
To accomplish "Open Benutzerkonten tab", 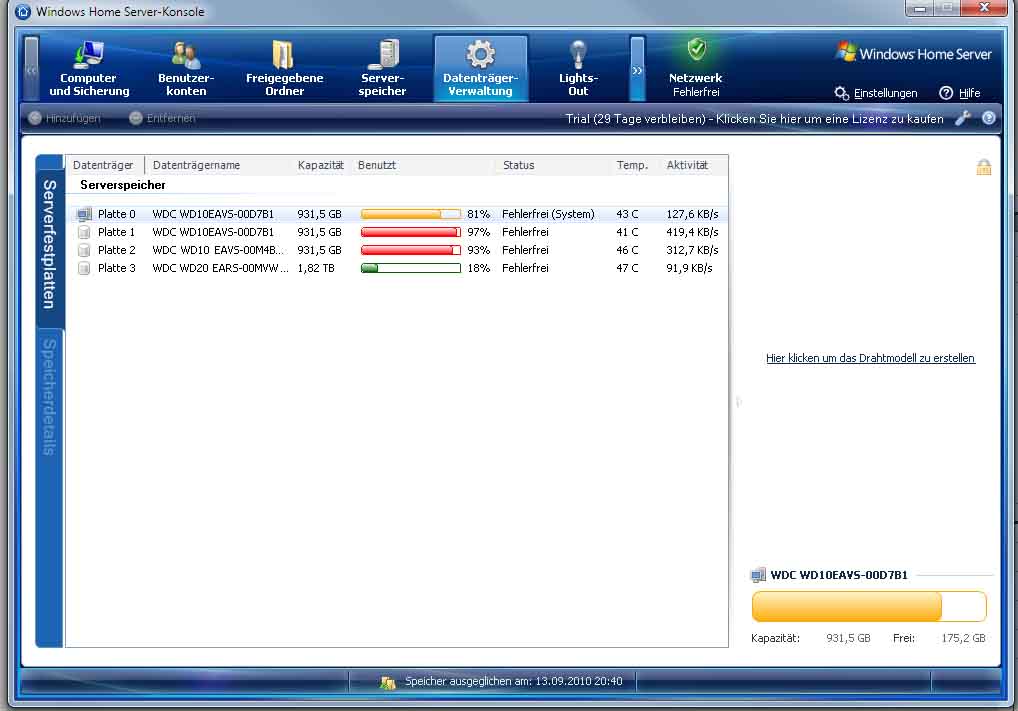I will click(x=186, y=69).
